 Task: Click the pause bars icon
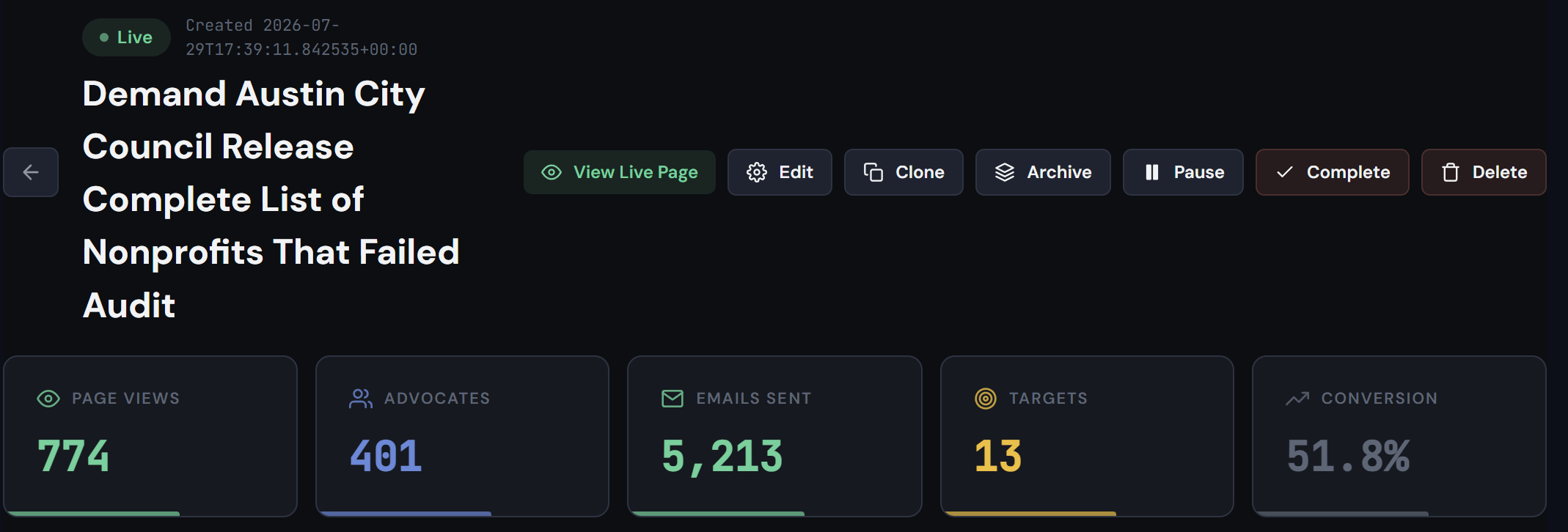tap(1152, 172)
